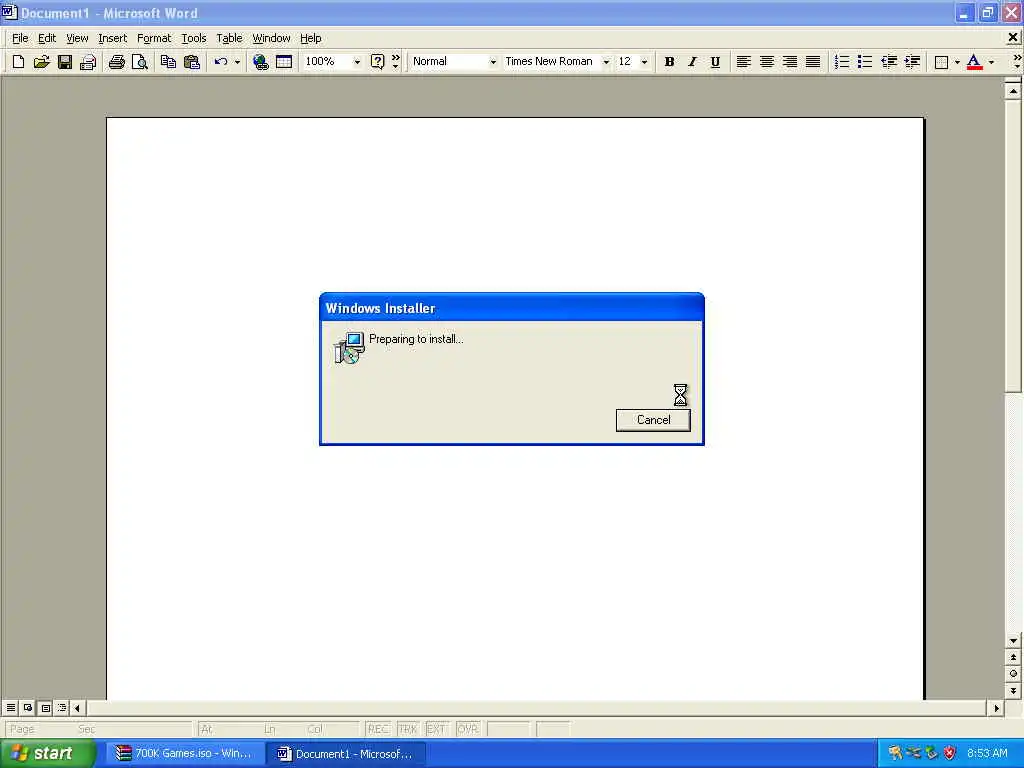
Task: Insert a table with toolbar icon
Action: pos(284,62)
